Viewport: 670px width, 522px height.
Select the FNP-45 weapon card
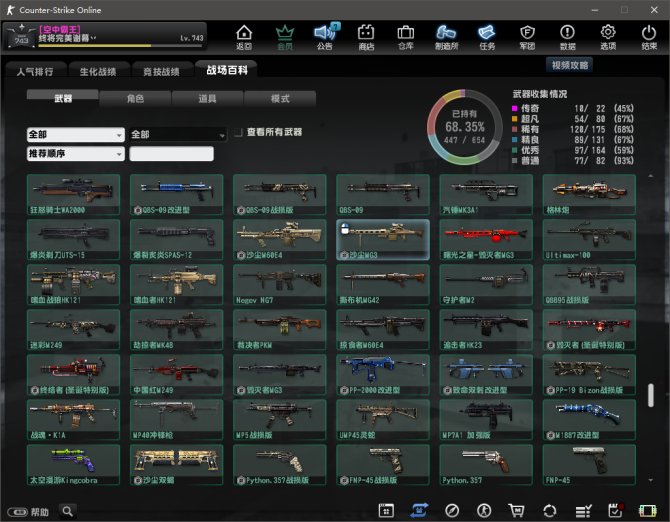[589, 465]
